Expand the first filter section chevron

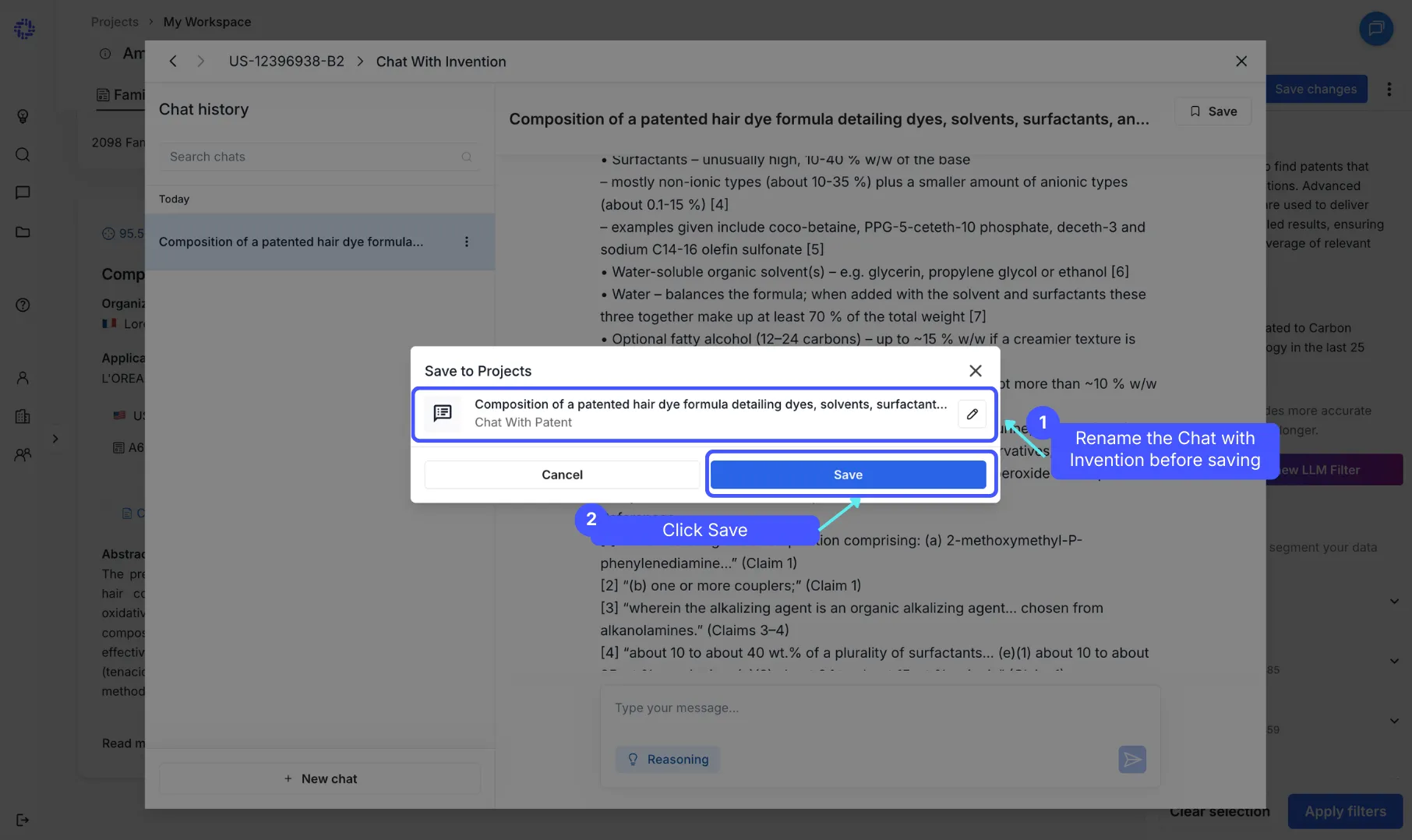1394,601
